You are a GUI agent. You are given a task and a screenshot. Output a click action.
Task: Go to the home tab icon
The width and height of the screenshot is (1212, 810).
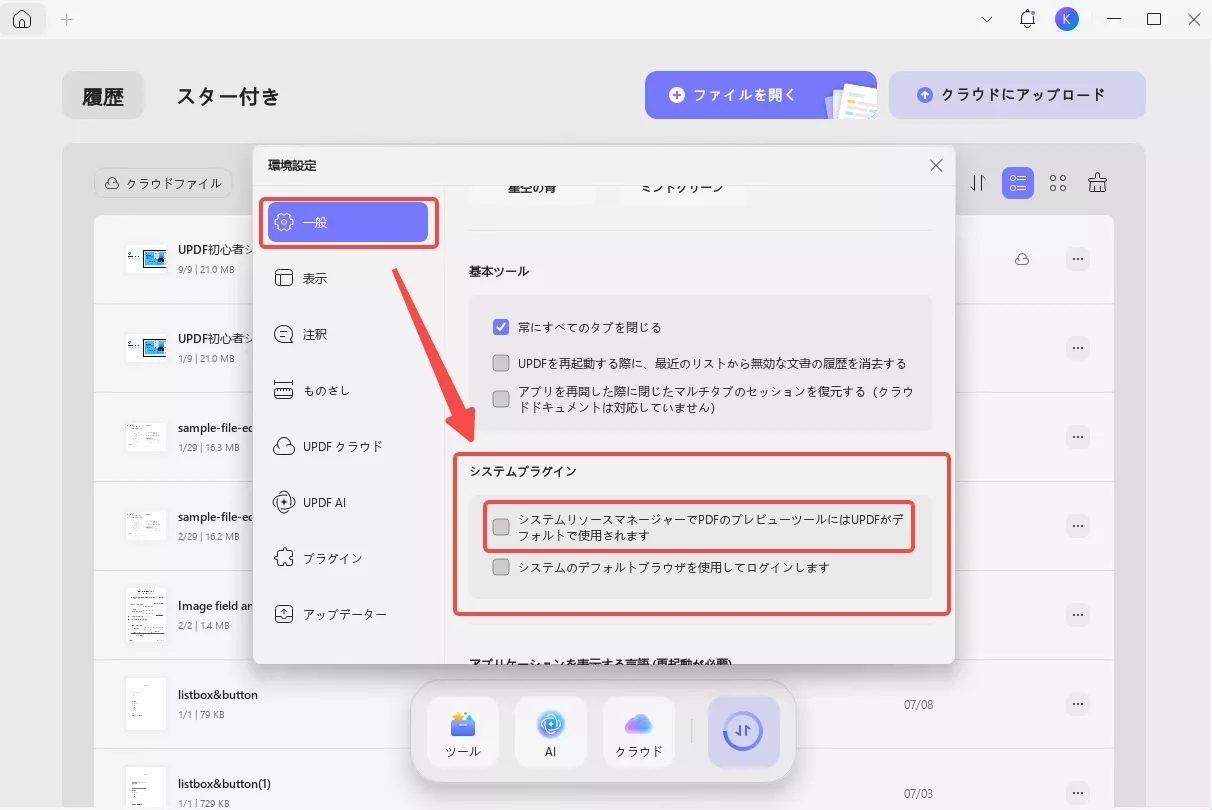click(22, 19)
